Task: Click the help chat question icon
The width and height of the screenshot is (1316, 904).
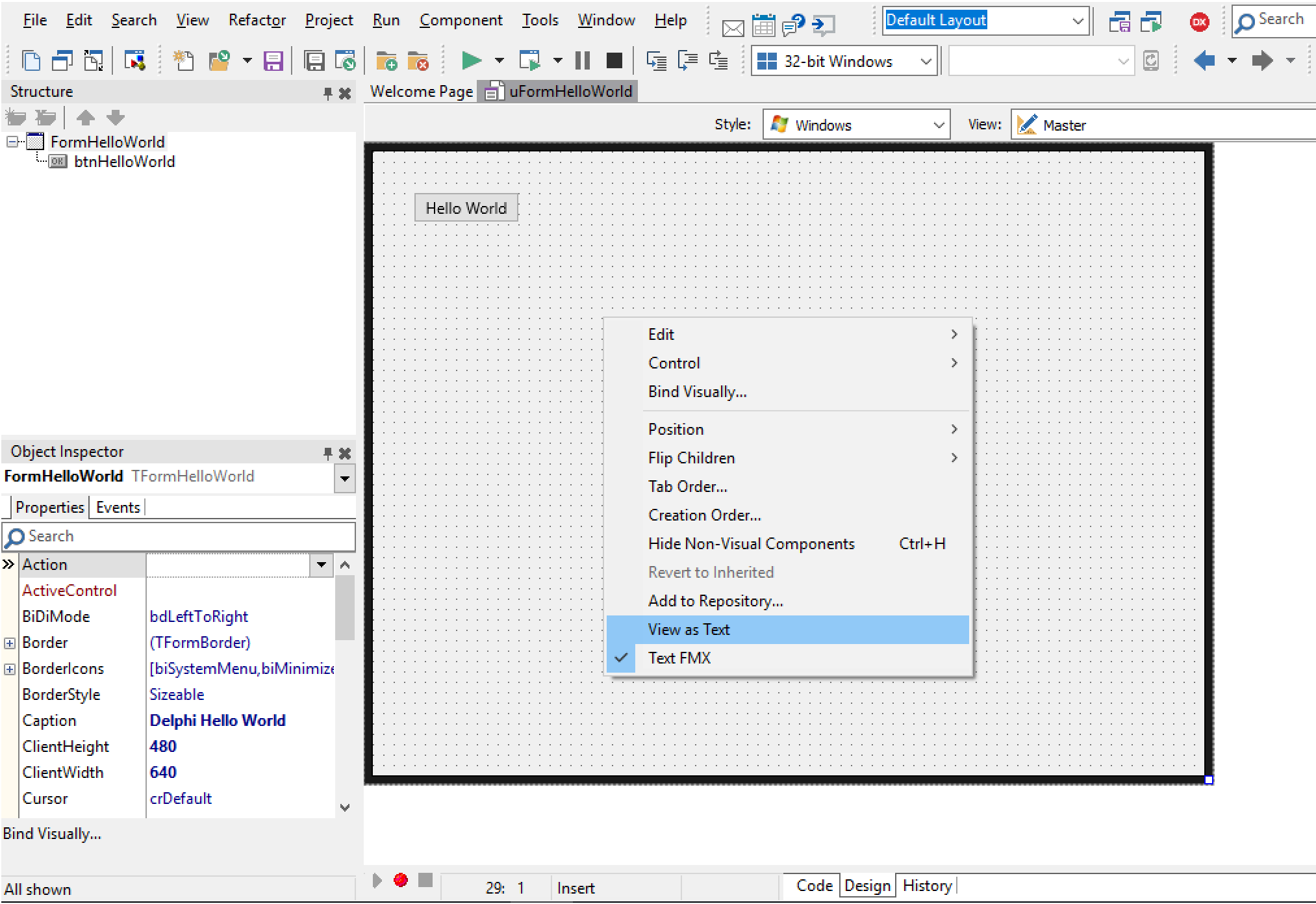Action: coord(794,25)
